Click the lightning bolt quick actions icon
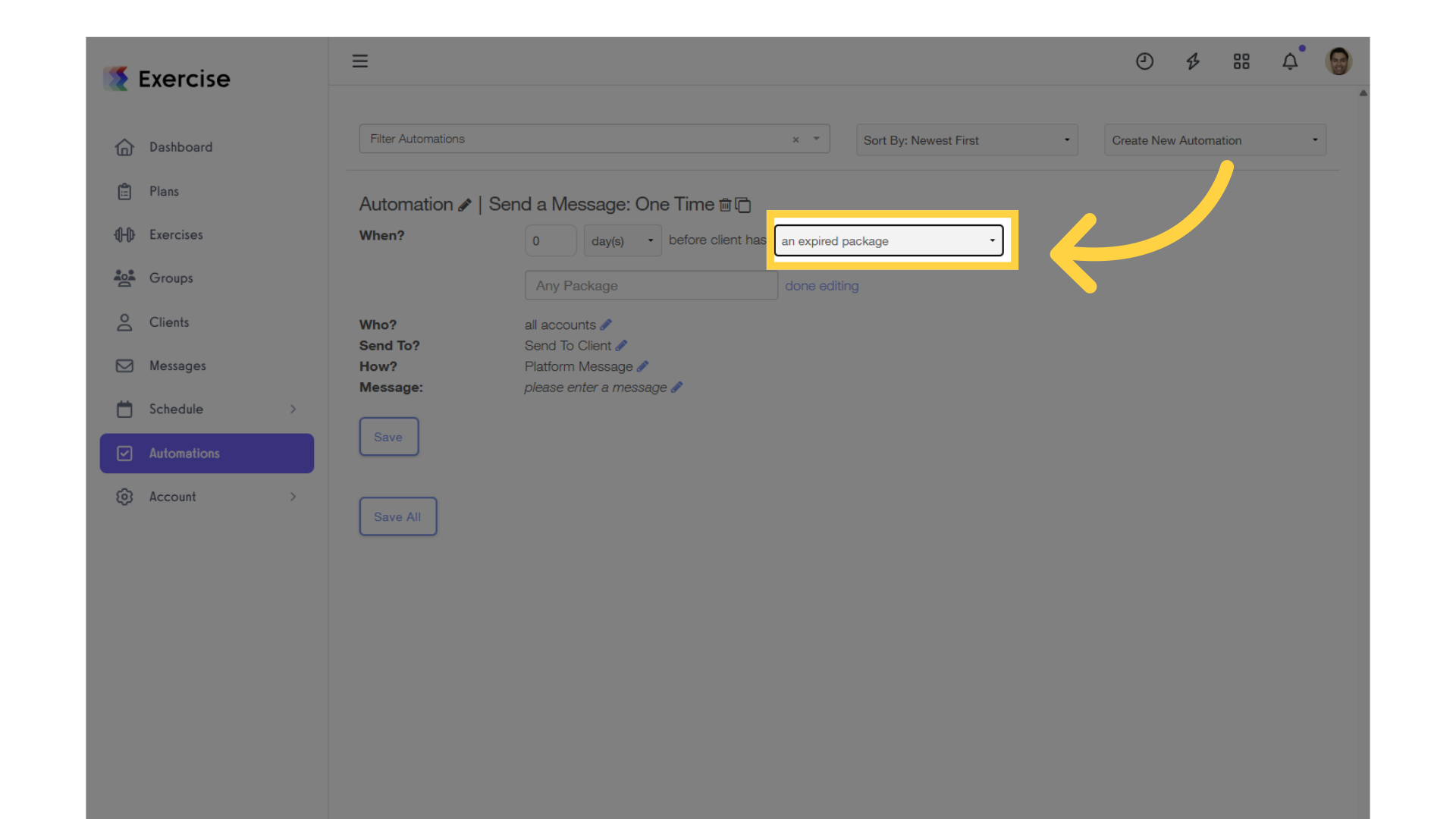1456x819 pixels. (x=1193, y=61)
